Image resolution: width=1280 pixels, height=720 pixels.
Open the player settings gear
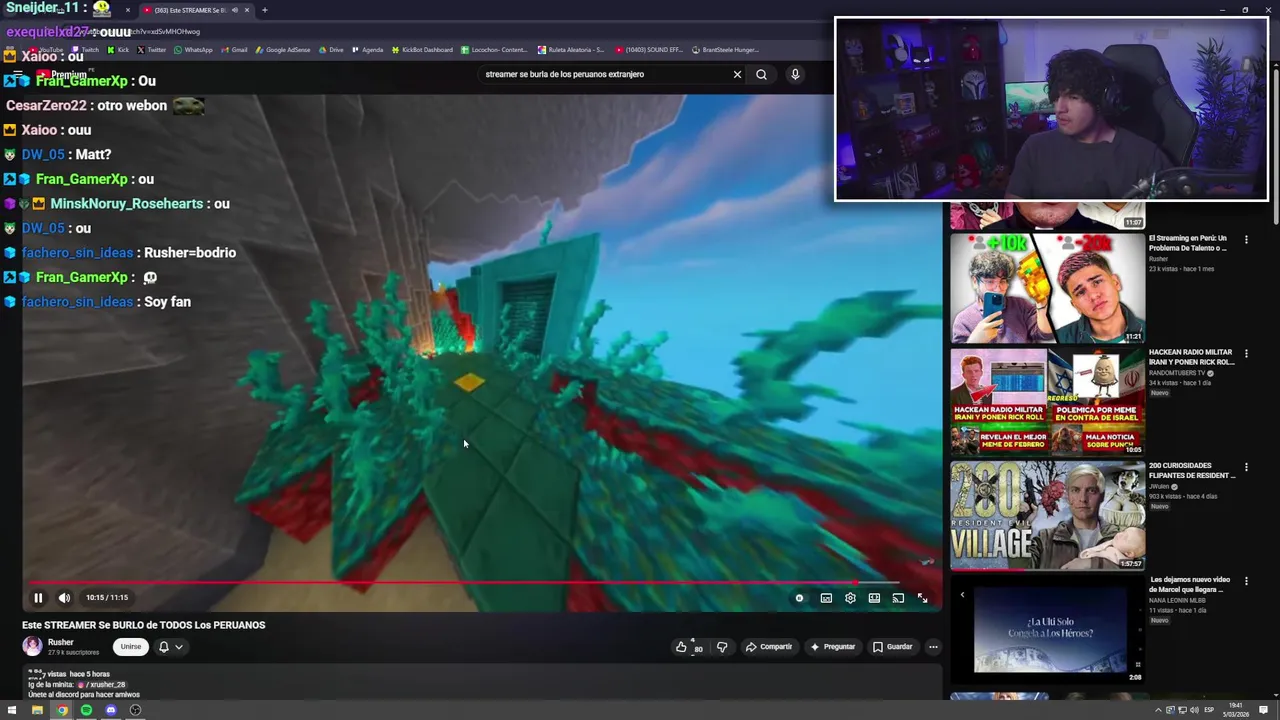[x=850, y=598]
